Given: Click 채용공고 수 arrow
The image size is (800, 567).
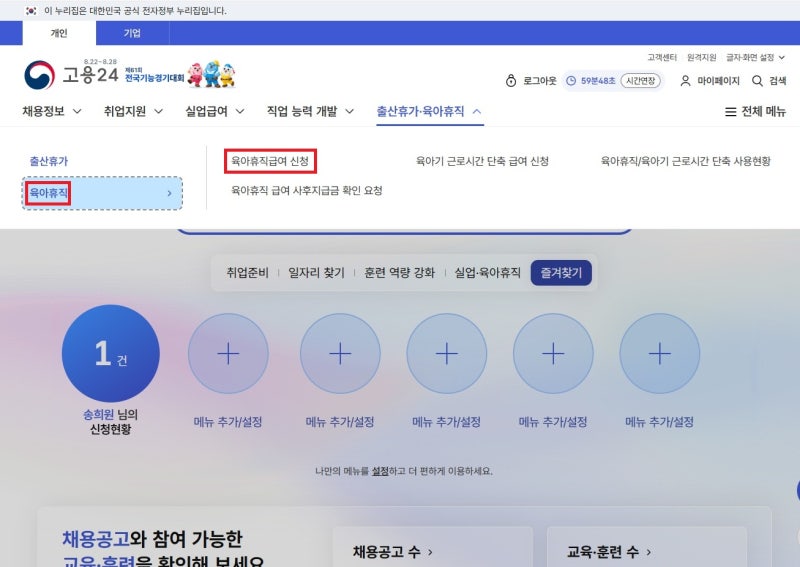Looking at the screenshot, I should (430, 552).
